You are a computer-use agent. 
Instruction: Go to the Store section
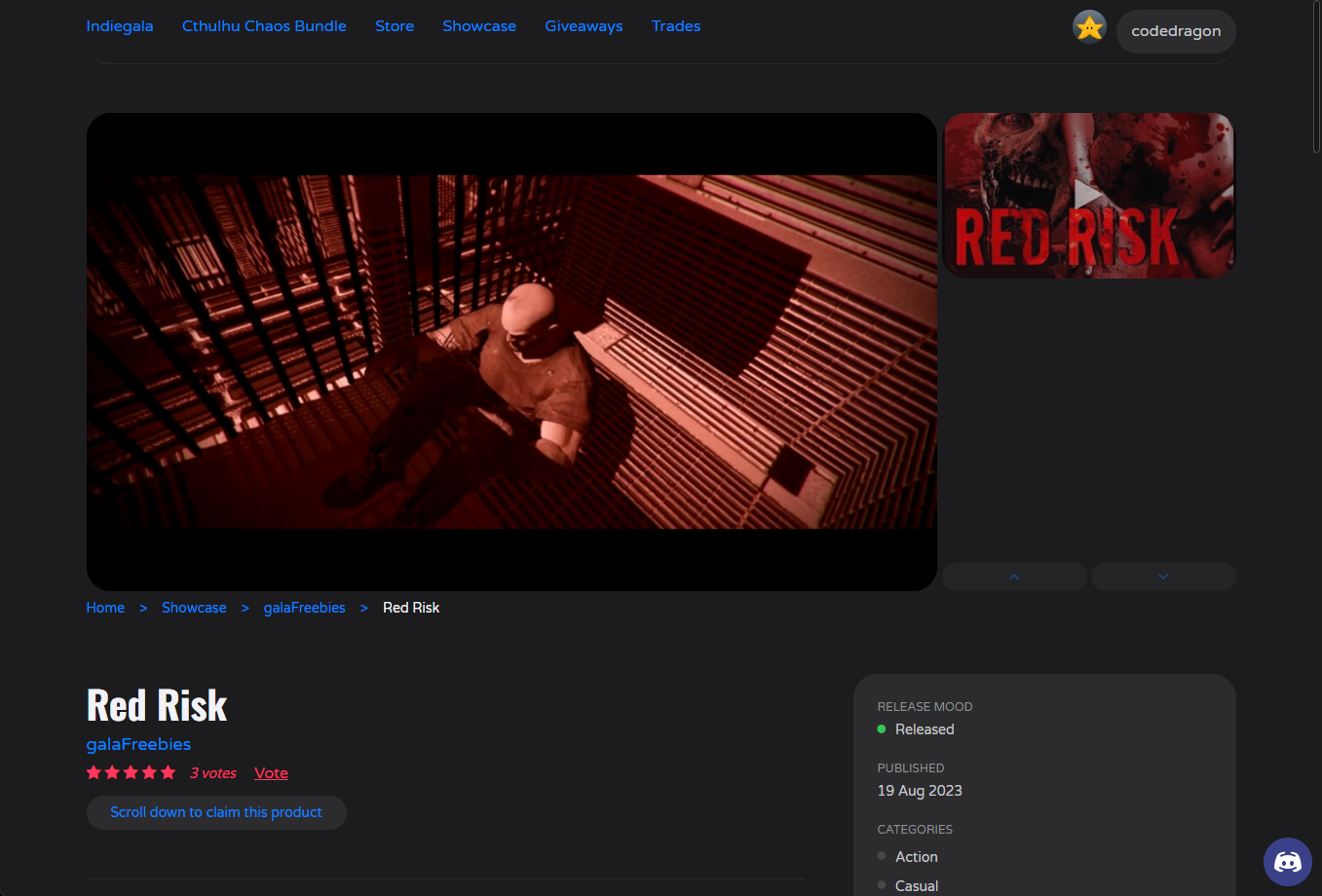(x=395, y=26)
